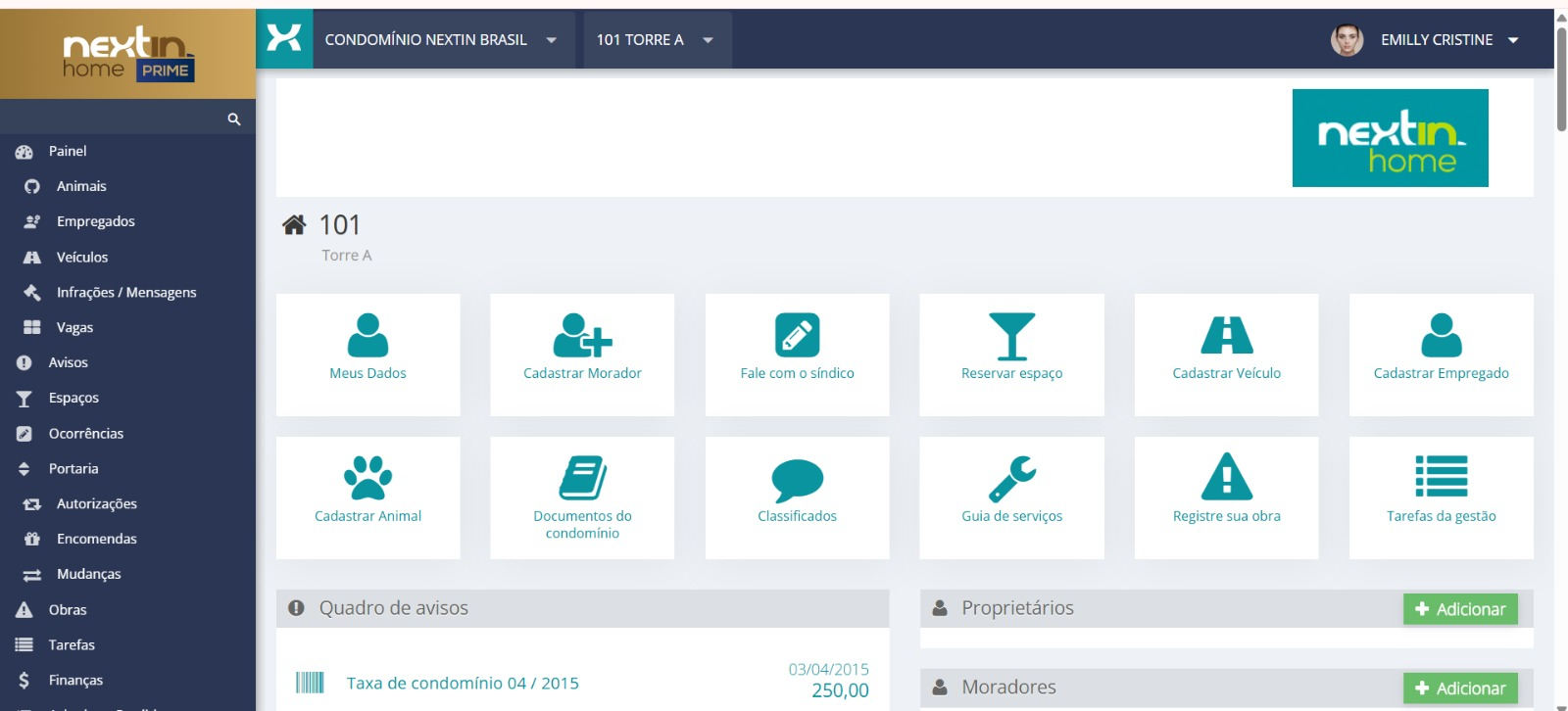Click the Quadro de avisos header
The height and width of the screenshot is (711, 1568).
pyautogui.click(x=582, y=608)
